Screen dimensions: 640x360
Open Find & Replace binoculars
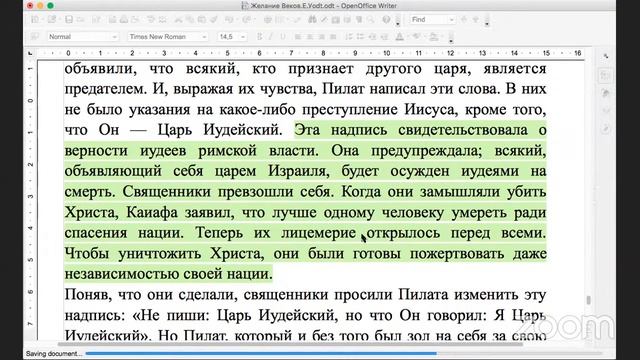(312, 20)
